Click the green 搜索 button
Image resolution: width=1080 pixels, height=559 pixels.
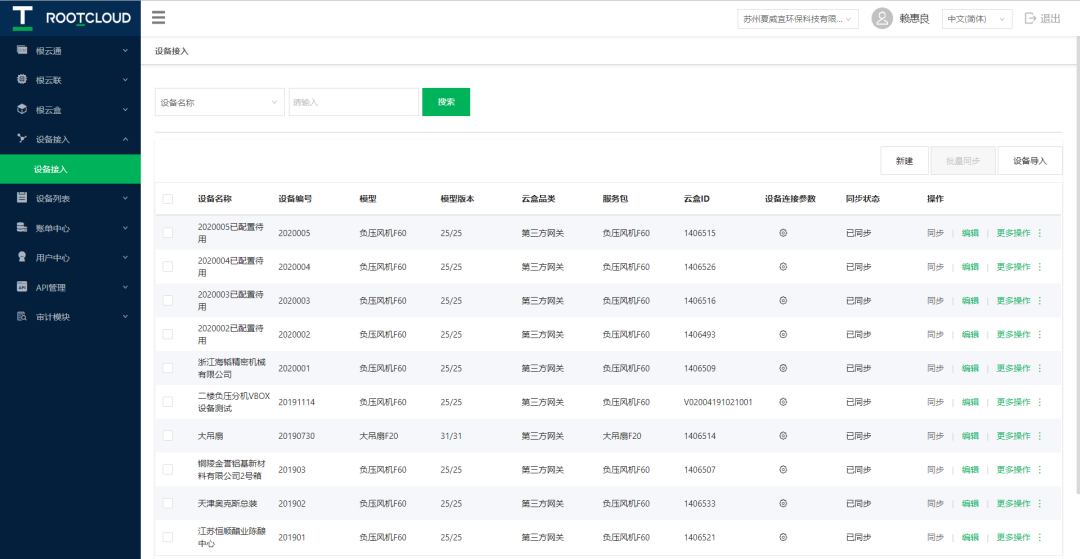click(x=446, y=102)
